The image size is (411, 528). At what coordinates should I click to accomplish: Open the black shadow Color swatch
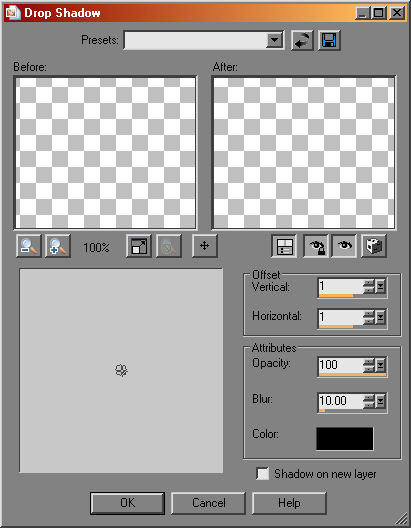(x=345, y=438)
